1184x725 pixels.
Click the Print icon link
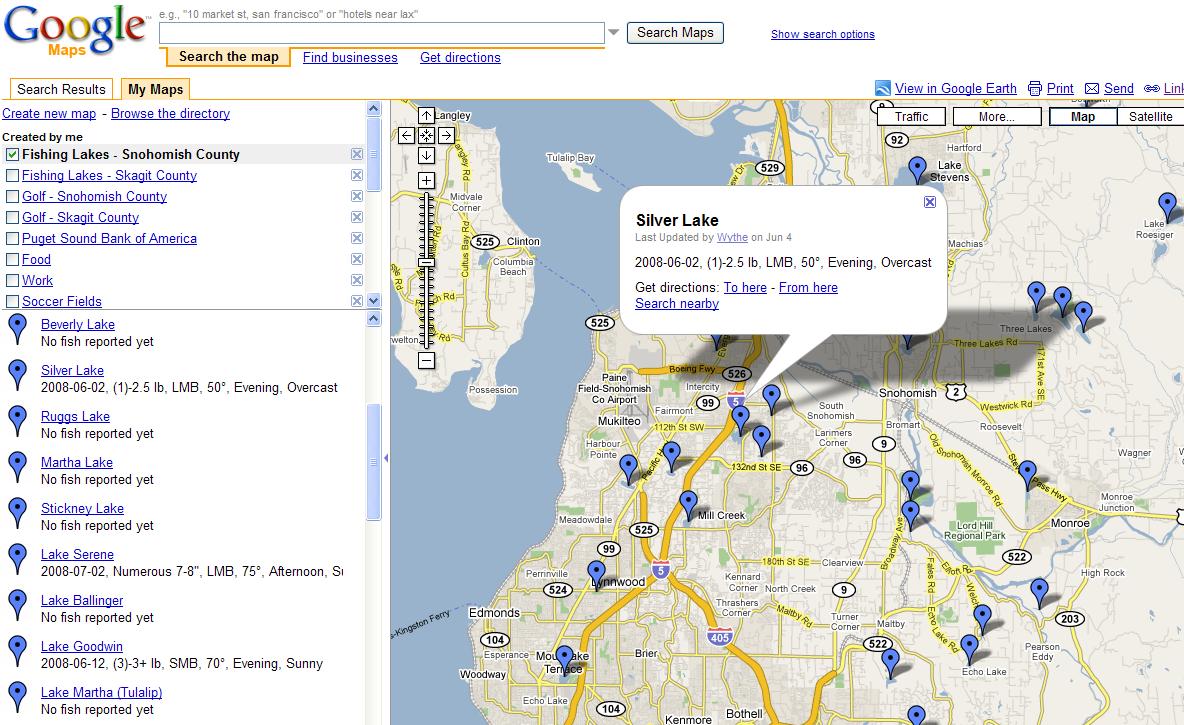click(x=1035, y=88)
